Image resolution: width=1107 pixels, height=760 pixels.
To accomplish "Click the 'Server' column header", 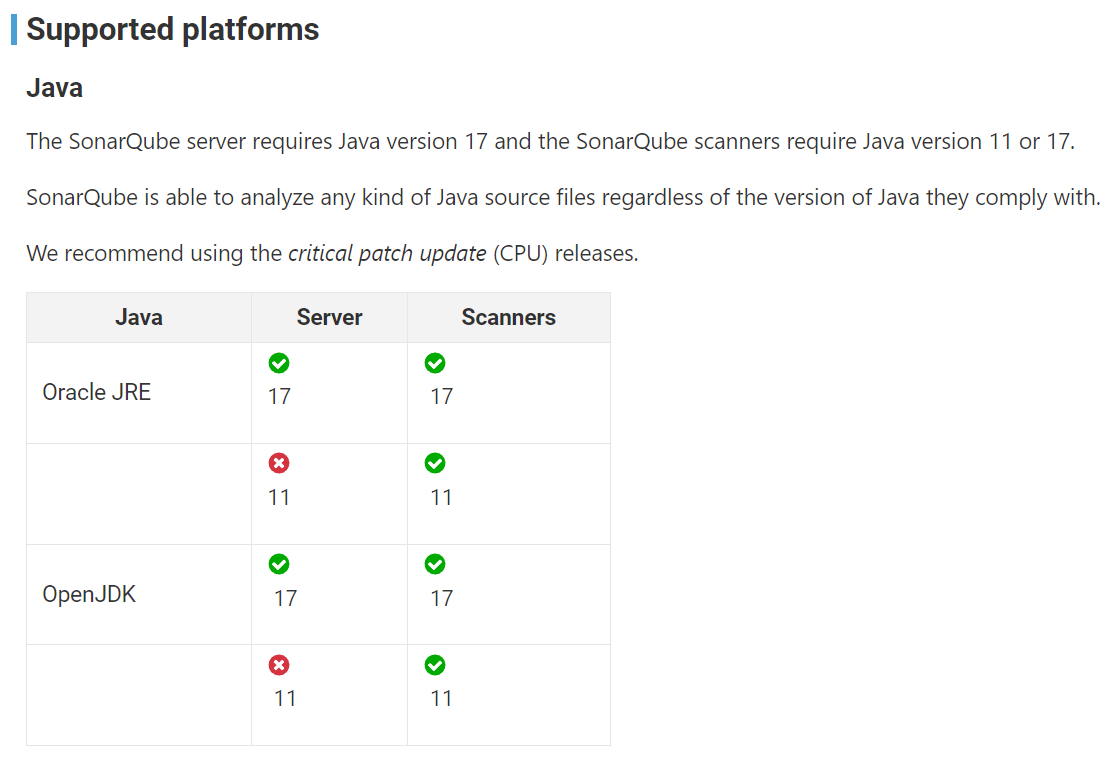I will click(329, 317).
